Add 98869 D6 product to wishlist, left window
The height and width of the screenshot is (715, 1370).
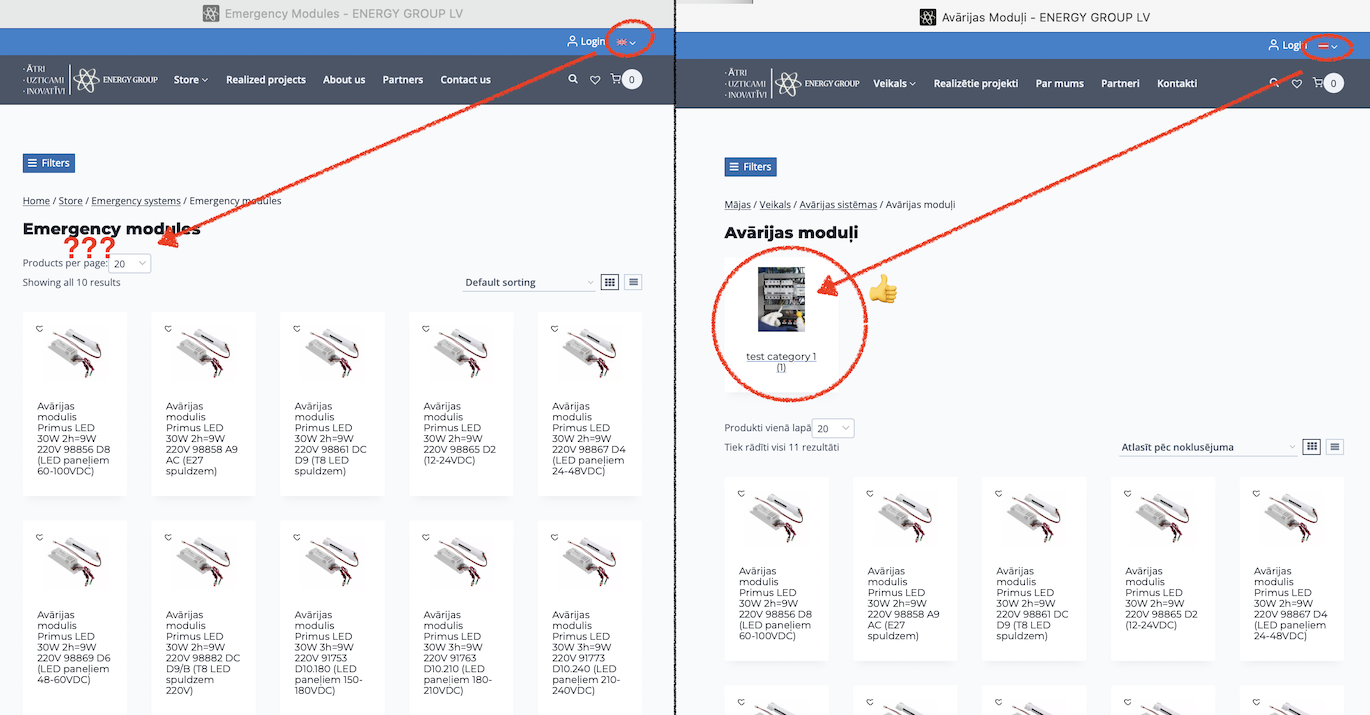[x=40, y=536]
